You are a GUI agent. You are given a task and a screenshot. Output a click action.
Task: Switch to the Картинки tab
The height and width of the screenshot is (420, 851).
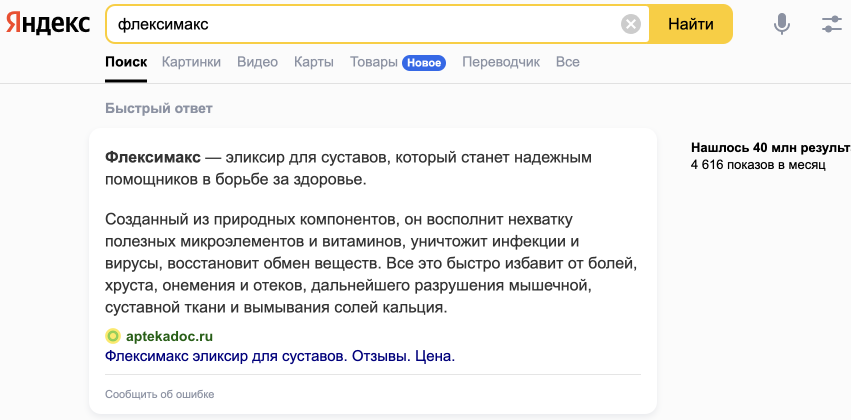[x=191, y=62]
